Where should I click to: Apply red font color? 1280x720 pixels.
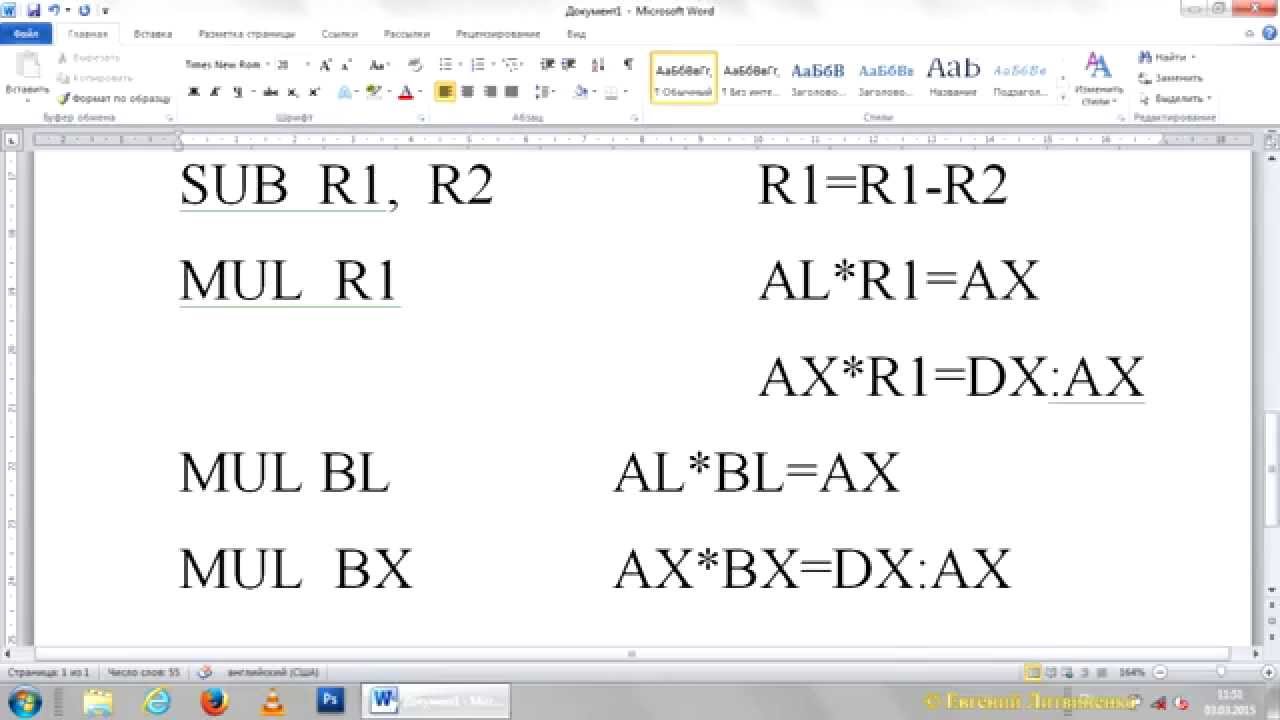click(405, 92)
